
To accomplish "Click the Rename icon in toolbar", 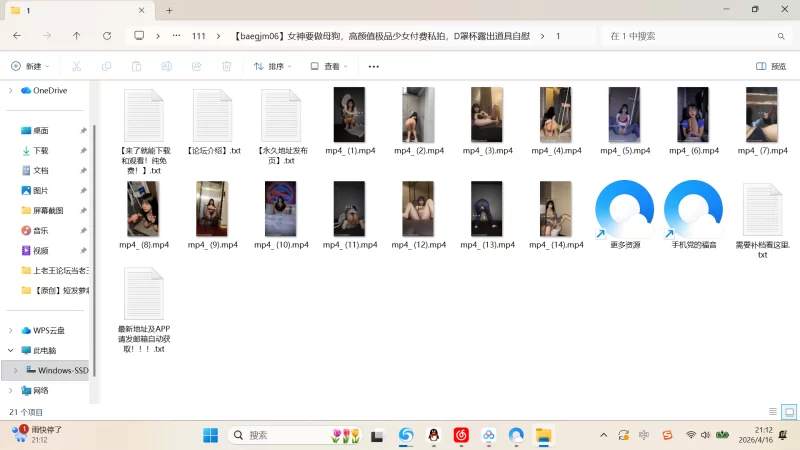I will click(166, 66).
